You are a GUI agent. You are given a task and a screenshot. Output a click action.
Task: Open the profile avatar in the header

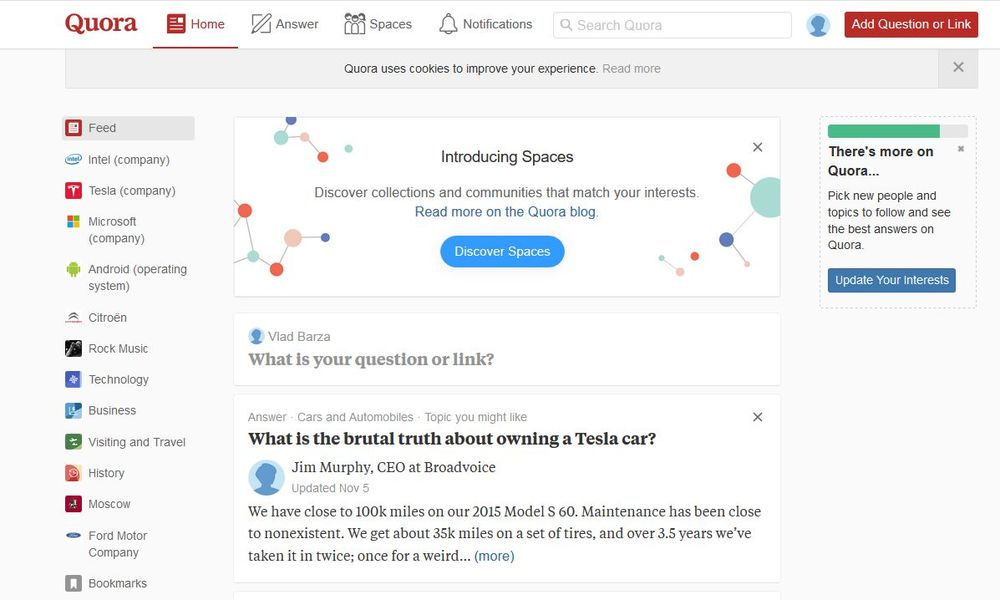point(818,25)
